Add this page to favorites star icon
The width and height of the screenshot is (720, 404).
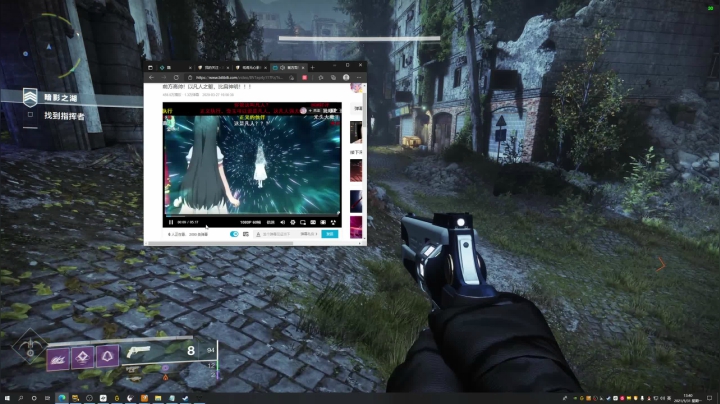[x=292, y=78]
